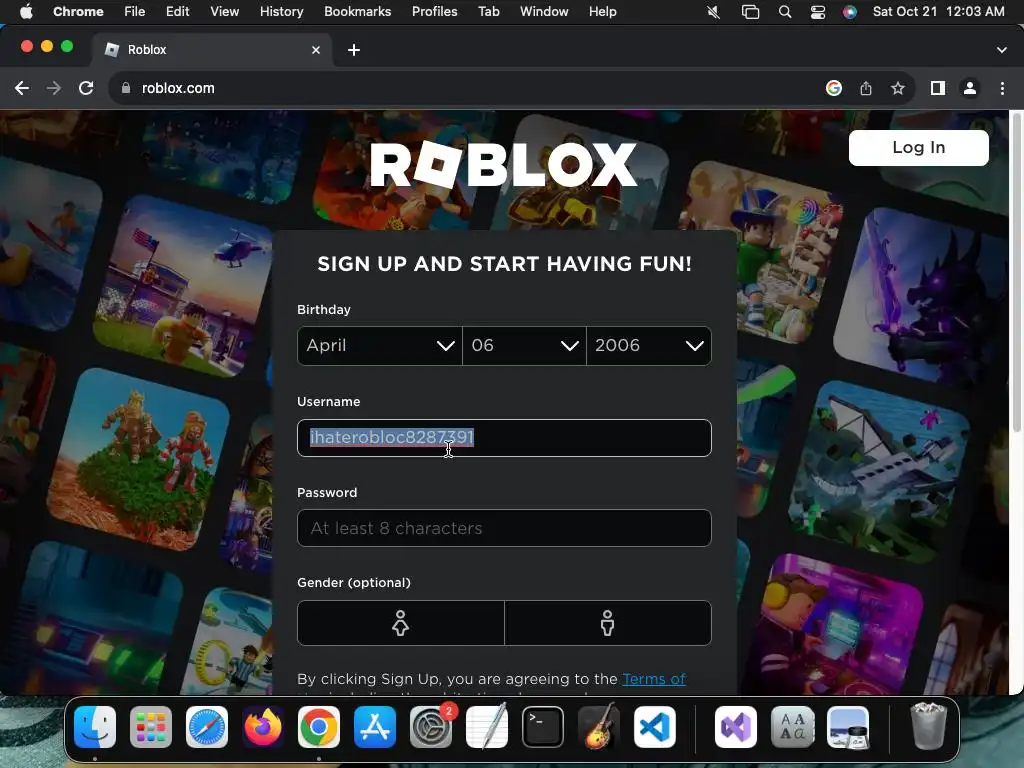This screenshot has width=1024, height=768.
Task: Open Terminal from the Dock
Action: point(543,727)
